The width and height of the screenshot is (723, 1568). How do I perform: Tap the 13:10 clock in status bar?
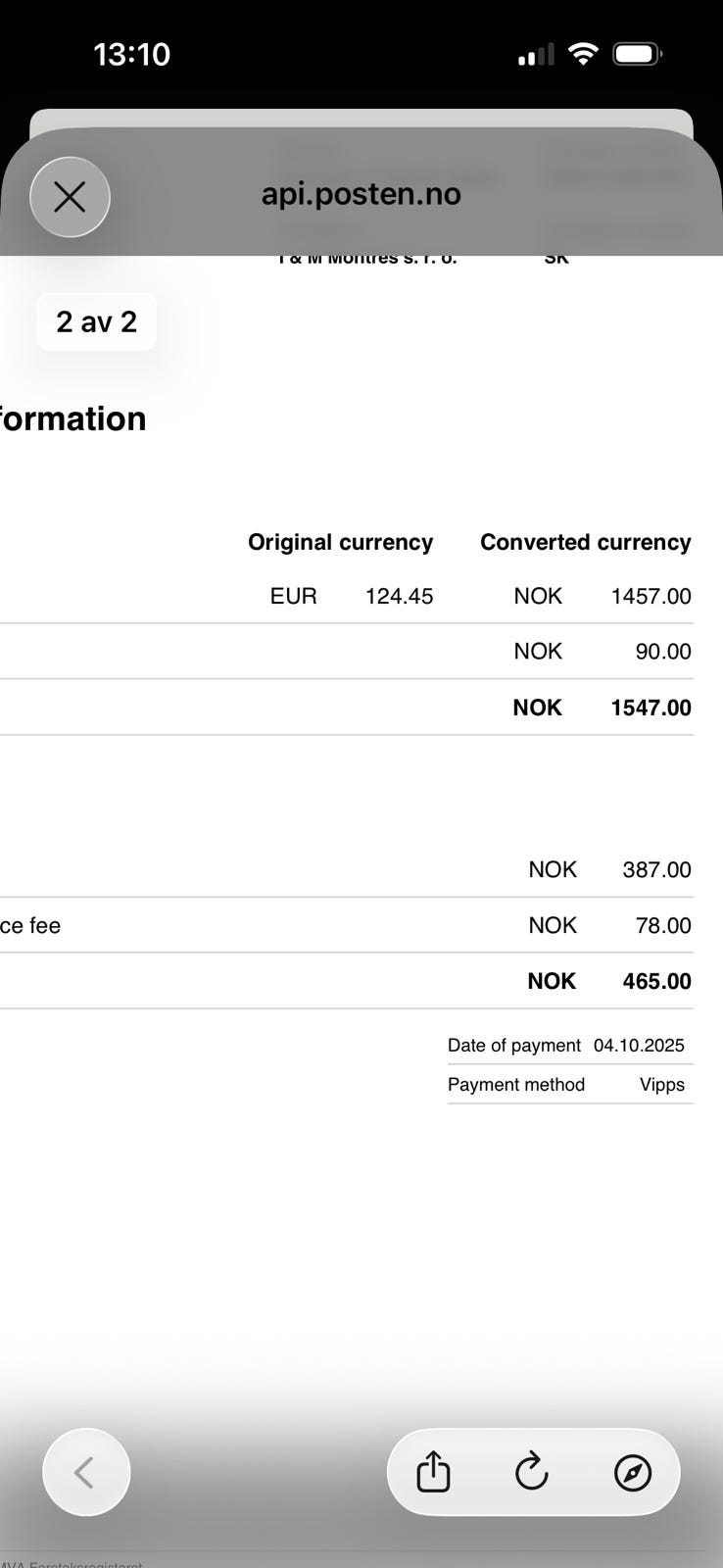(131, 54)
